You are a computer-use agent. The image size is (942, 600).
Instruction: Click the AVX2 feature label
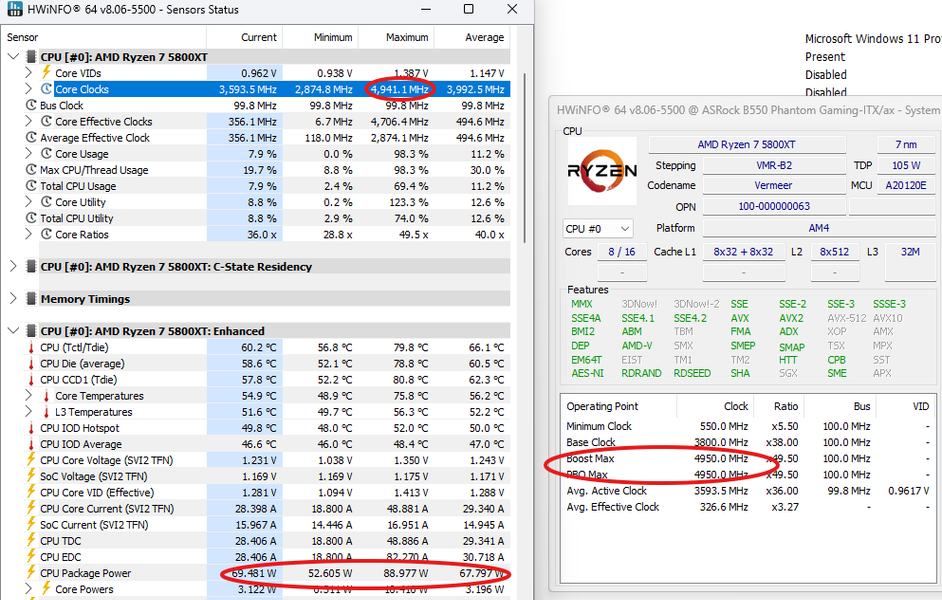791,318
